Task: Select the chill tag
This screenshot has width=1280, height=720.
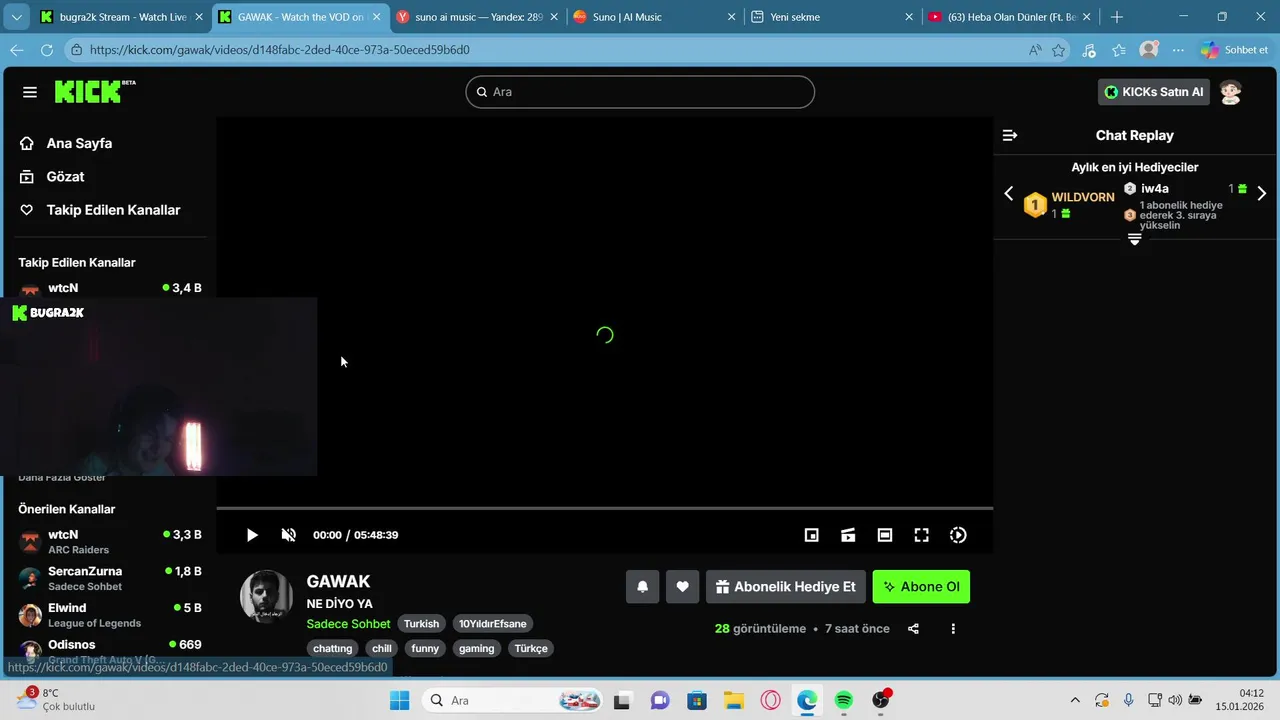Action: click(382, 648)
